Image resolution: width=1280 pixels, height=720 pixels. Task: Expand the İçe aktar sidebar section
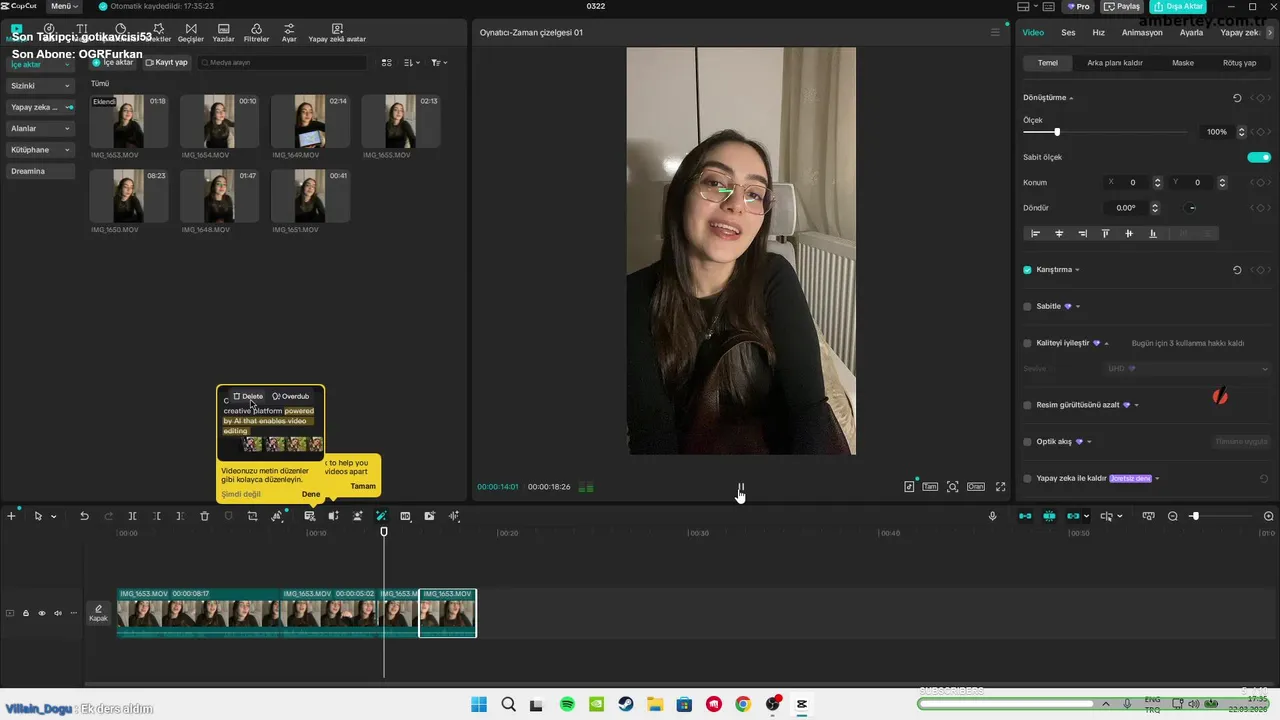point(40,64)
